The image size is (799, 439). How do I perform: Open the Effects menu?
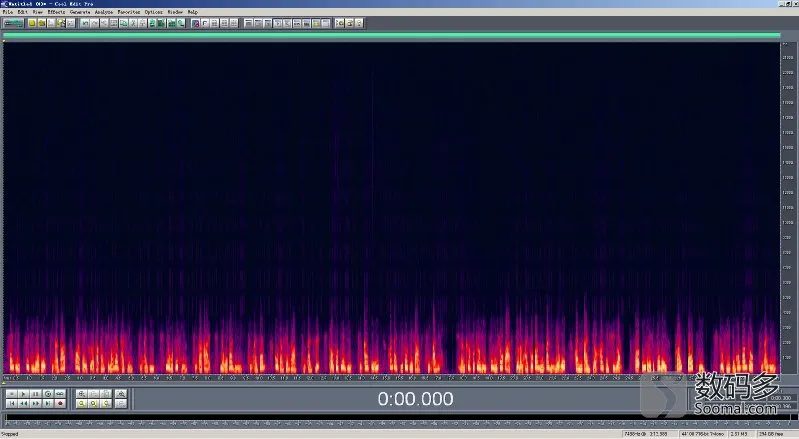(x=56, y=12)
